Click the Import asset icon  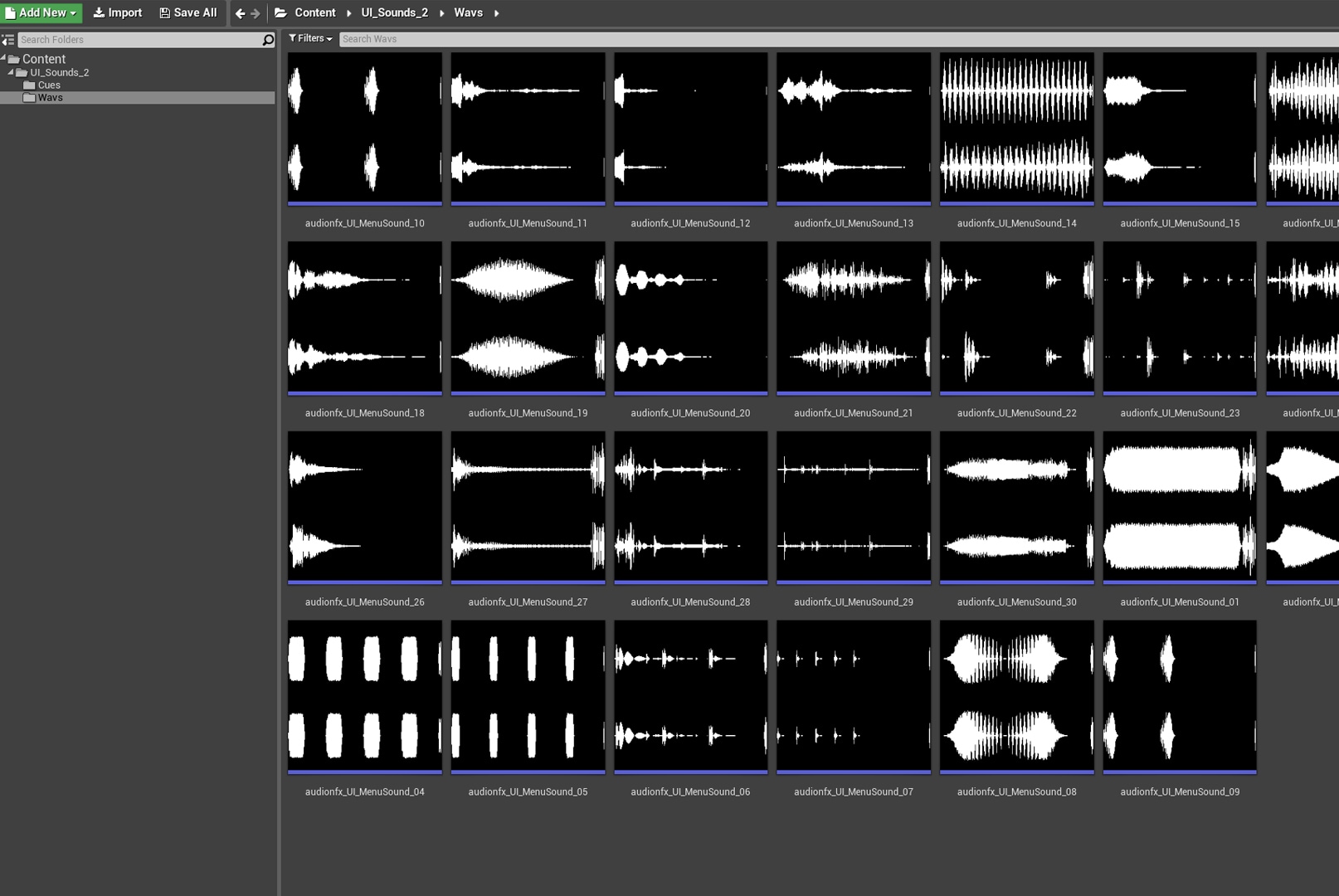pos(100,12)
